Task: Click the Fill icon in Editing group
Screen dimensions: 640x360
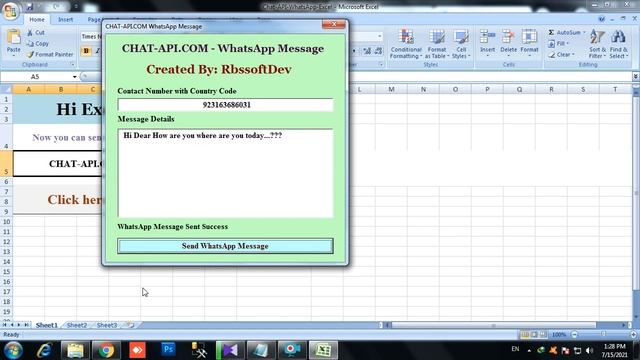Action: pos(551,43)
